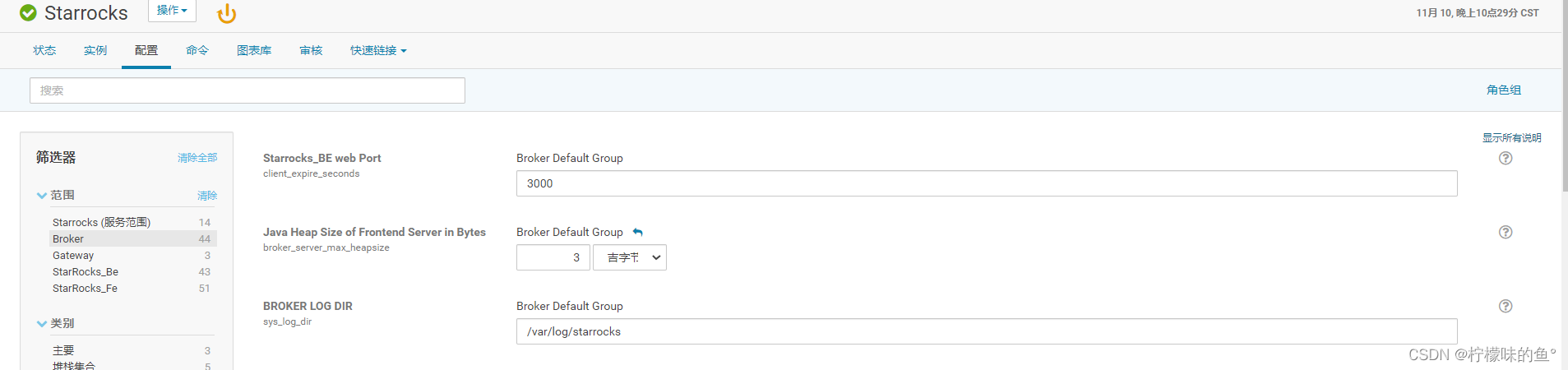Filter by StarRocks_Fe scope
Screen dimensions: 1568x370
tap(132, 288)
